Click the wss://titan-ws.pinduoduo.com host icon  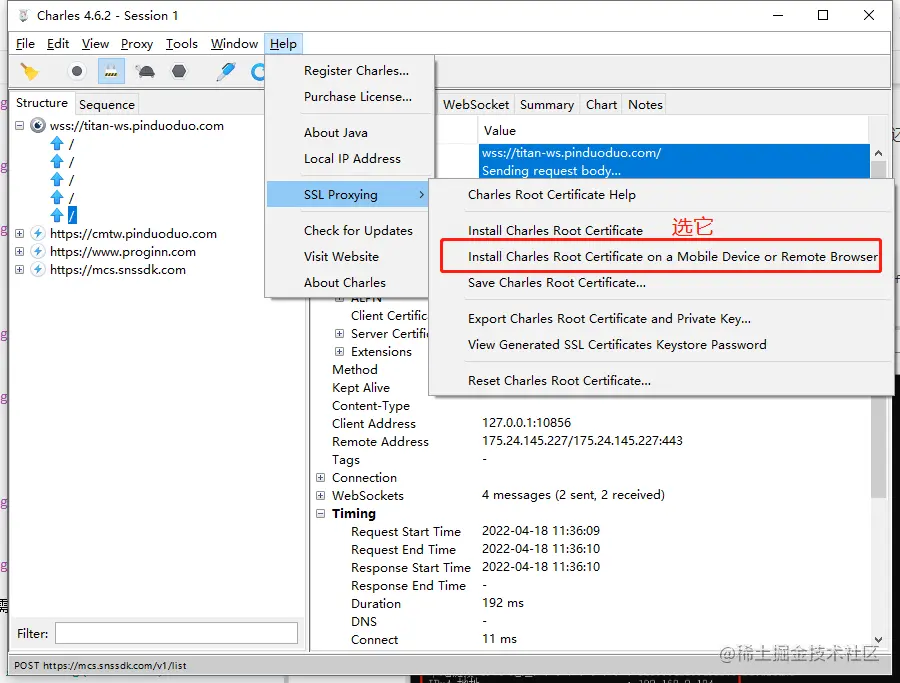point(38,126)
